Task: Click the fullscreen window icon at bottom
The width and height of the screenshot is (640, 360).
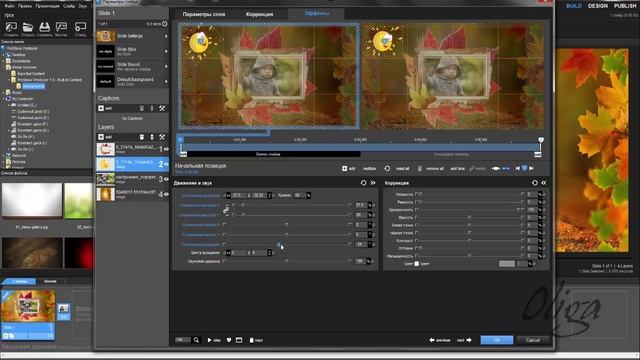Action: click(239, 340)
